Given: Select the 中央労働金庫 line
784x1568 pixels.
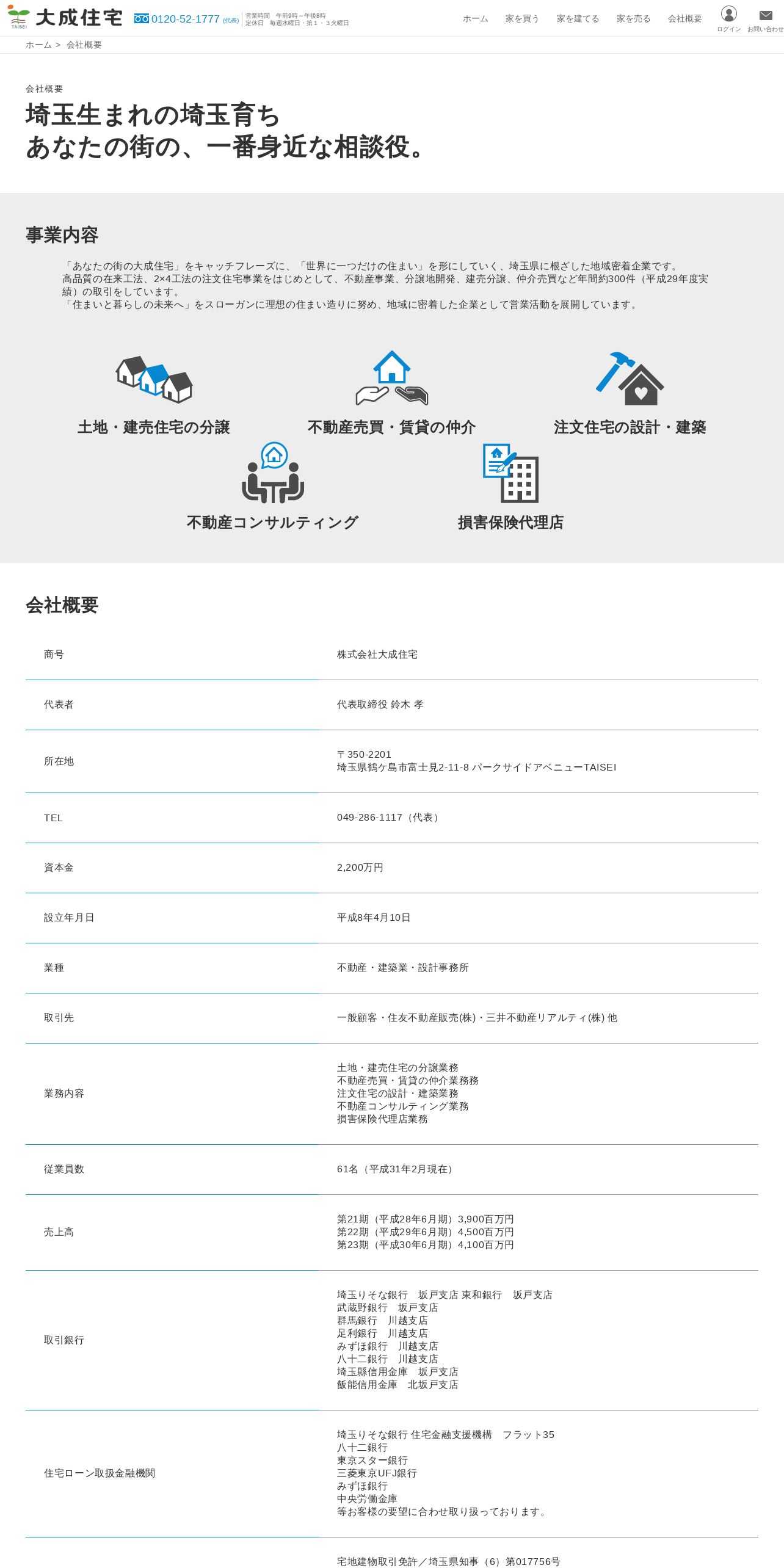Looking at the screenshot, I should pyautogui.click(x=367, y=1499).
